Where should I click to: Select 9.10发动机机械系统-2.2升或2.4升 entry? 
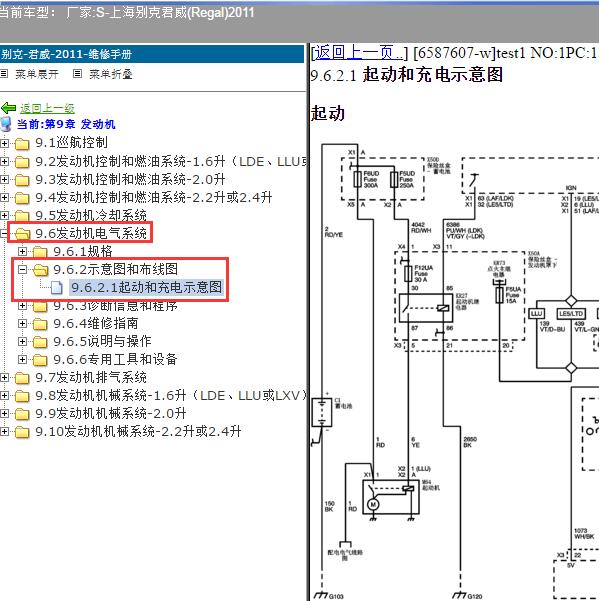click(138, 432)
